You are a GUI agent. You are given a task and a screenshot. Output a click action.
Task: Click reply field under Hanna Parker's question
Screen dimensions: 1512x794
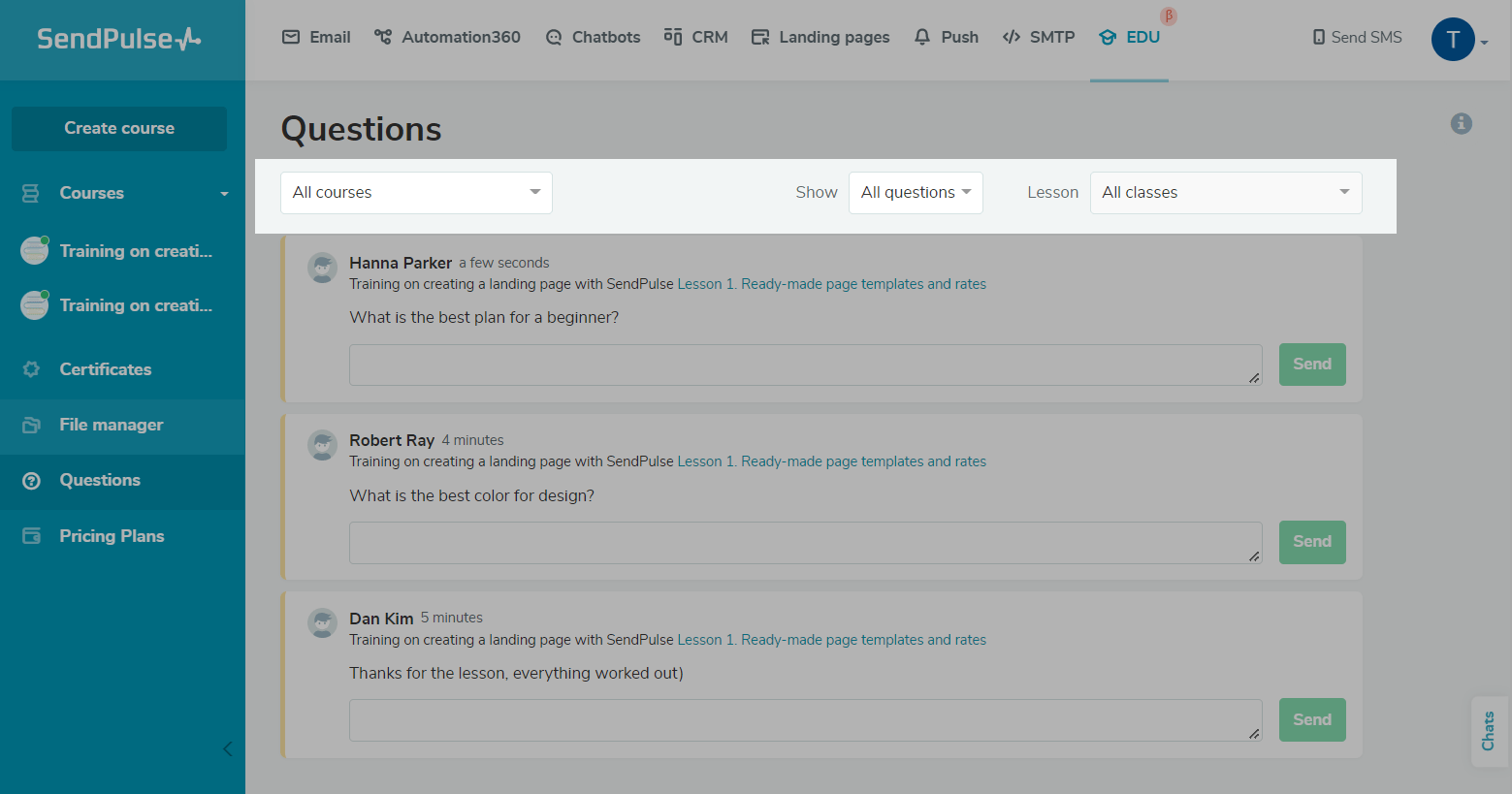click(x=804, y=365)
